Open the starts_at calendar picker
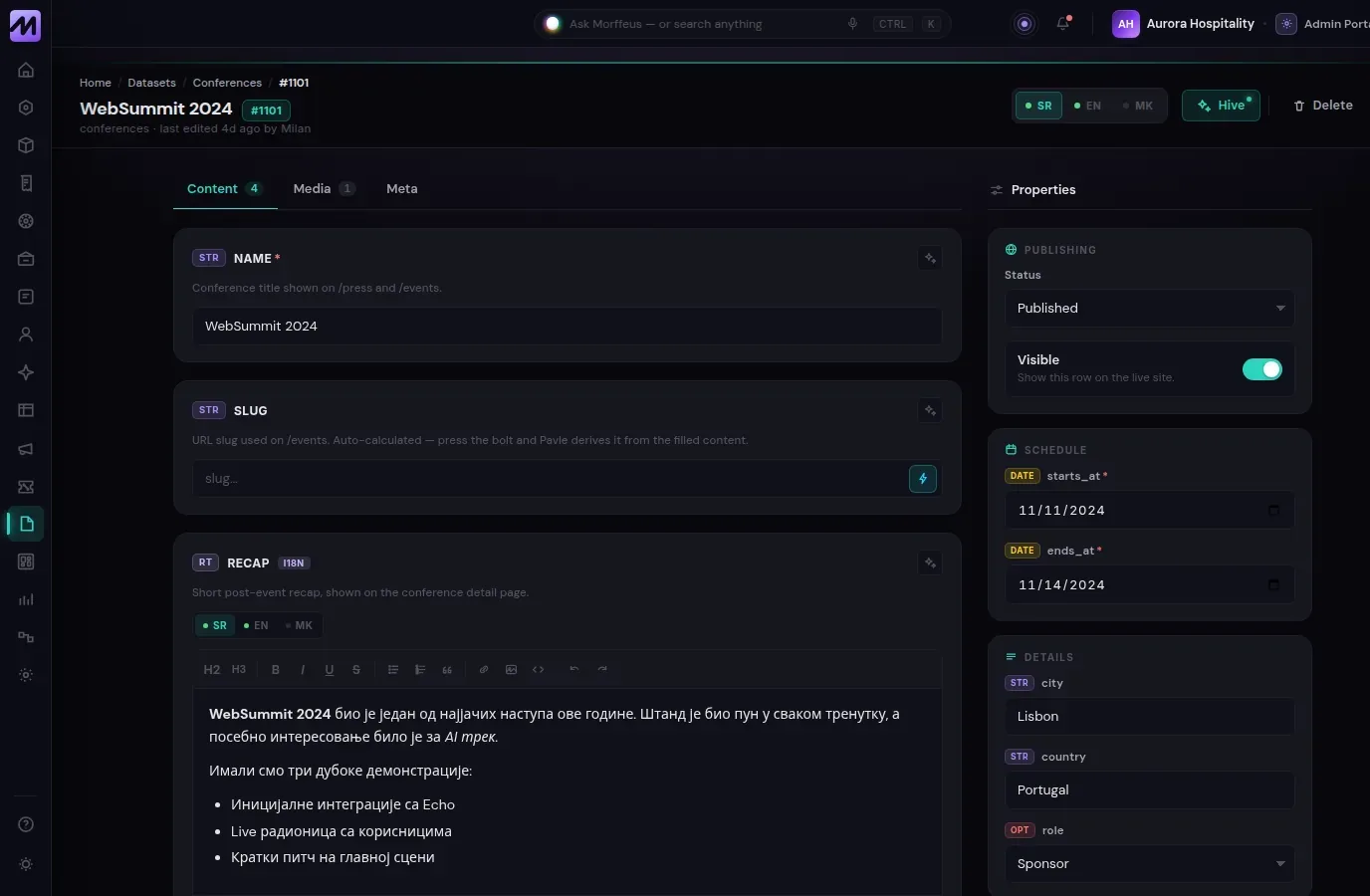The height and width of the screenshot is (896, 1370). [x=1273, y=511]
